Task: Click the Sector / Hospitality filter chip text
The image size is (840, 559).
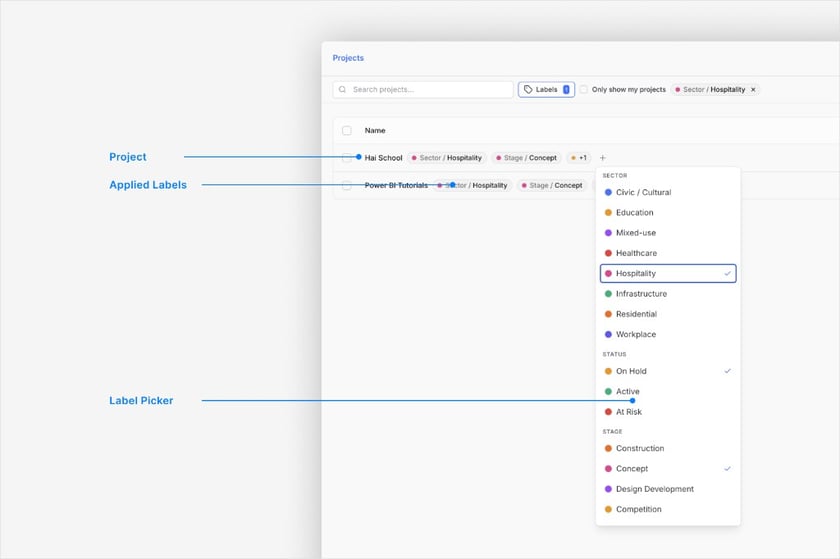Action: pyautogui.click(x=714, y=90)
